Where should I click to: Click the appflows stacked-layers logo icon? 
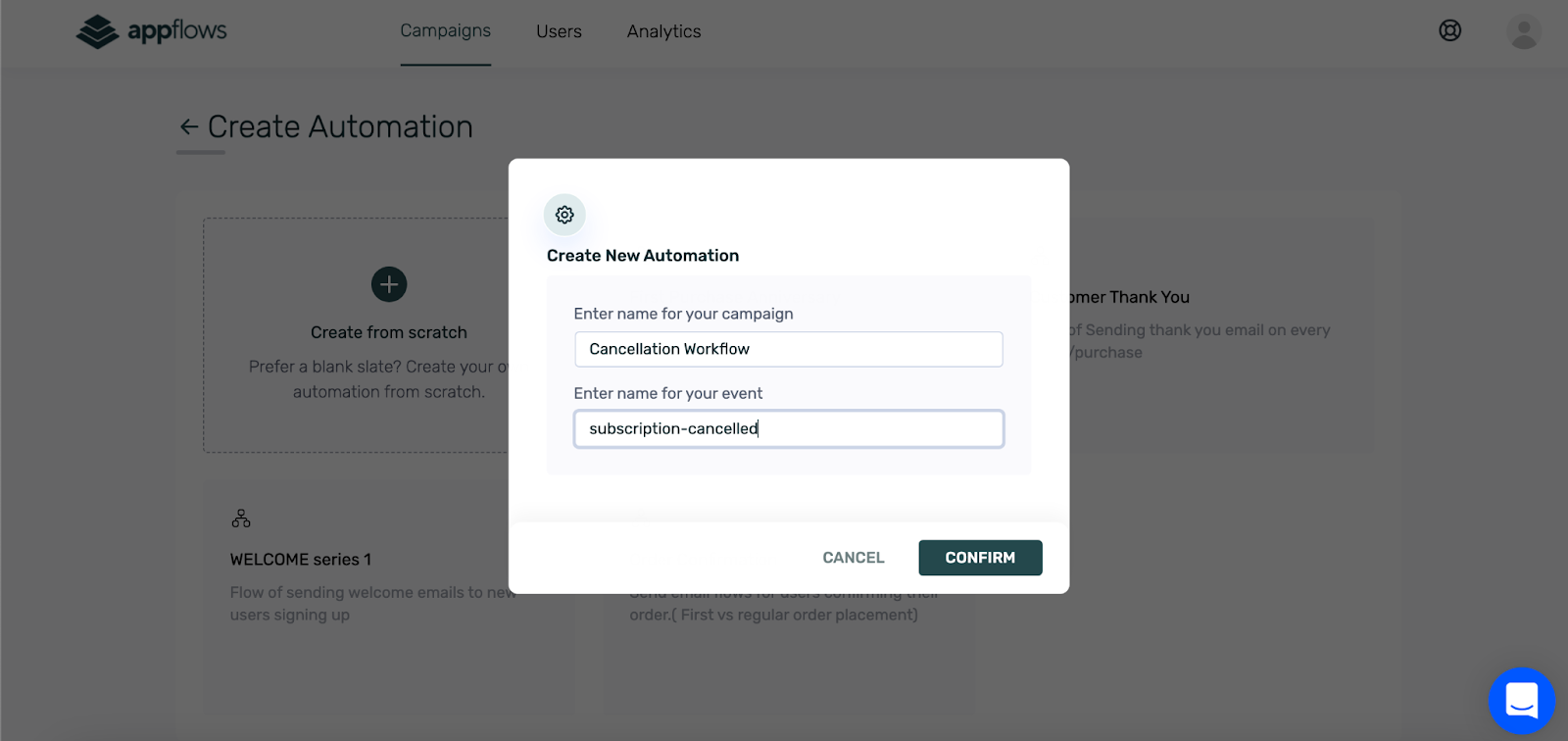pos(97,31)
